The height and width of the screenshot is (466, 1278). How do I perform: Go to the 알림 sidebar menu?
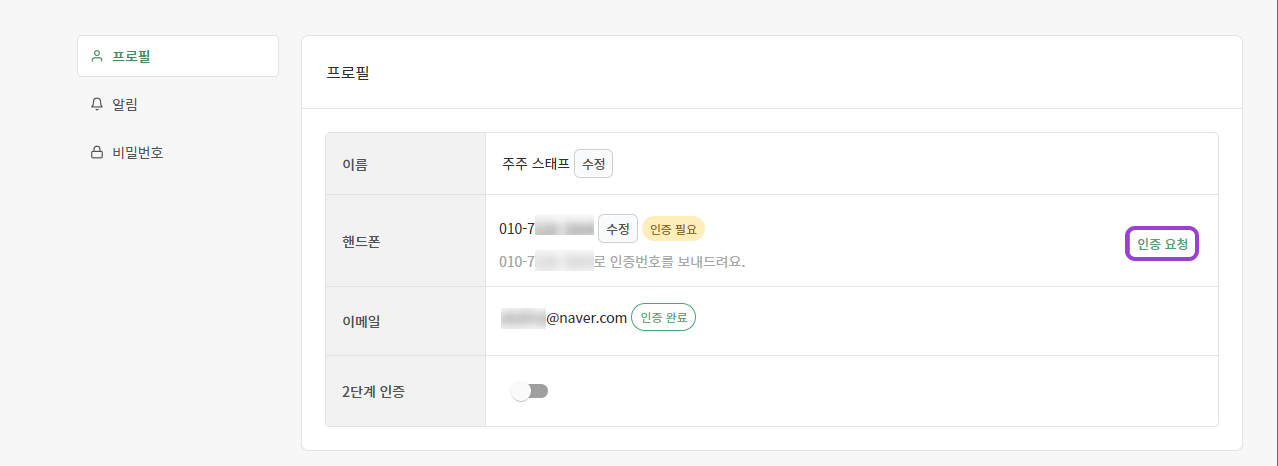(126, 104)
